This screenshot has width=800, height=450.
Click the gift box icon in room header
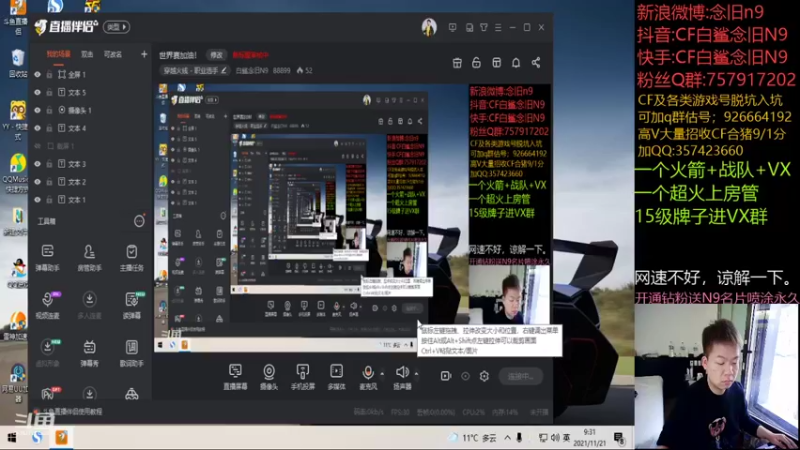(x=457, y=62)
